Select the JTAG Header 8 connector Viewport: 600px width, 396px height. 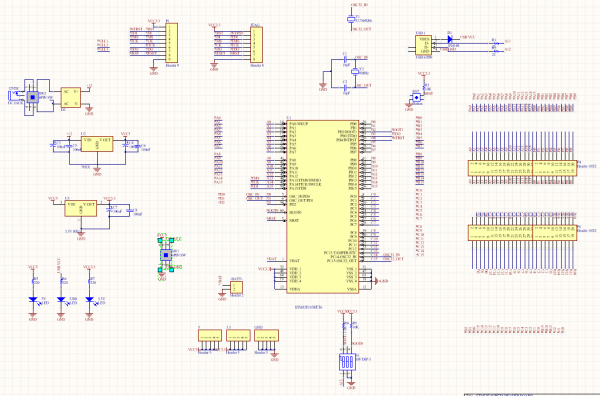point(256,45)
